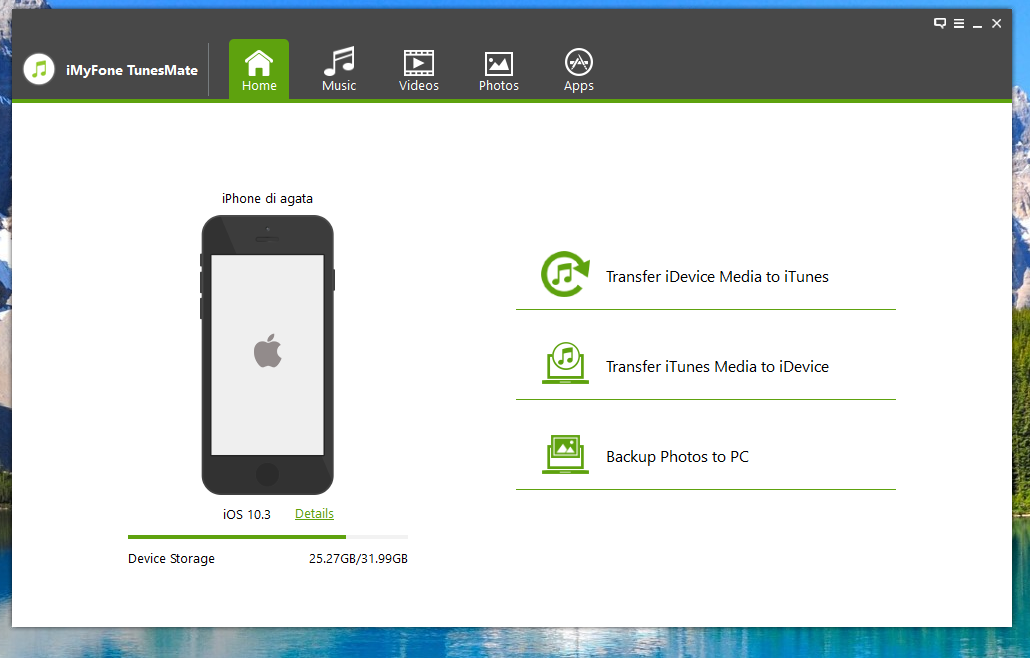Click the Backup Photos to PC icon

tap(566, 454)
